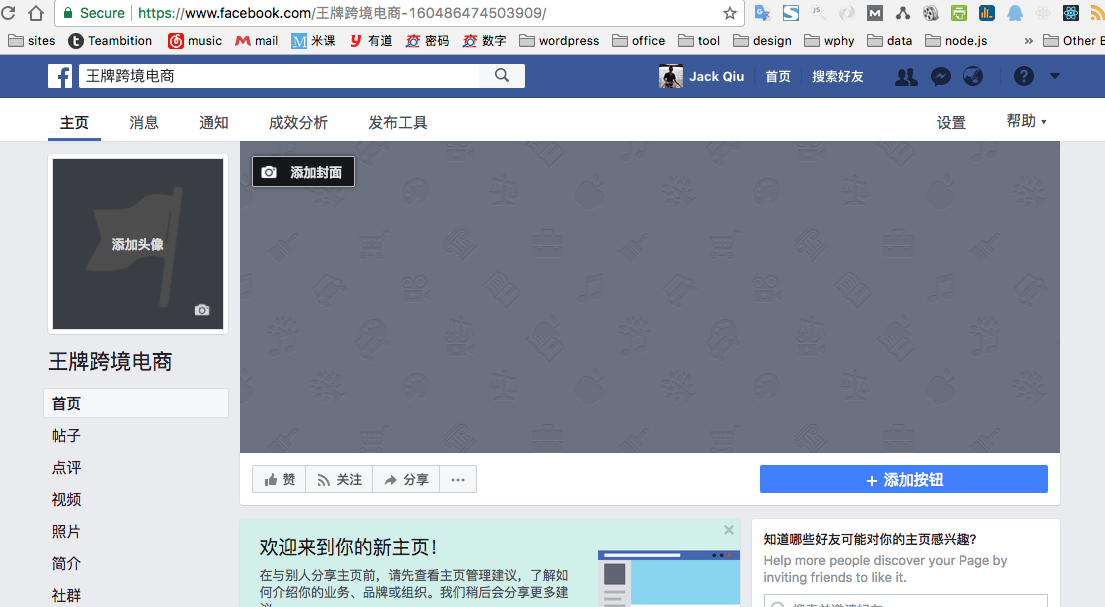
Task: Click camera icon on profile picture
Action: [x=202, y=310]
